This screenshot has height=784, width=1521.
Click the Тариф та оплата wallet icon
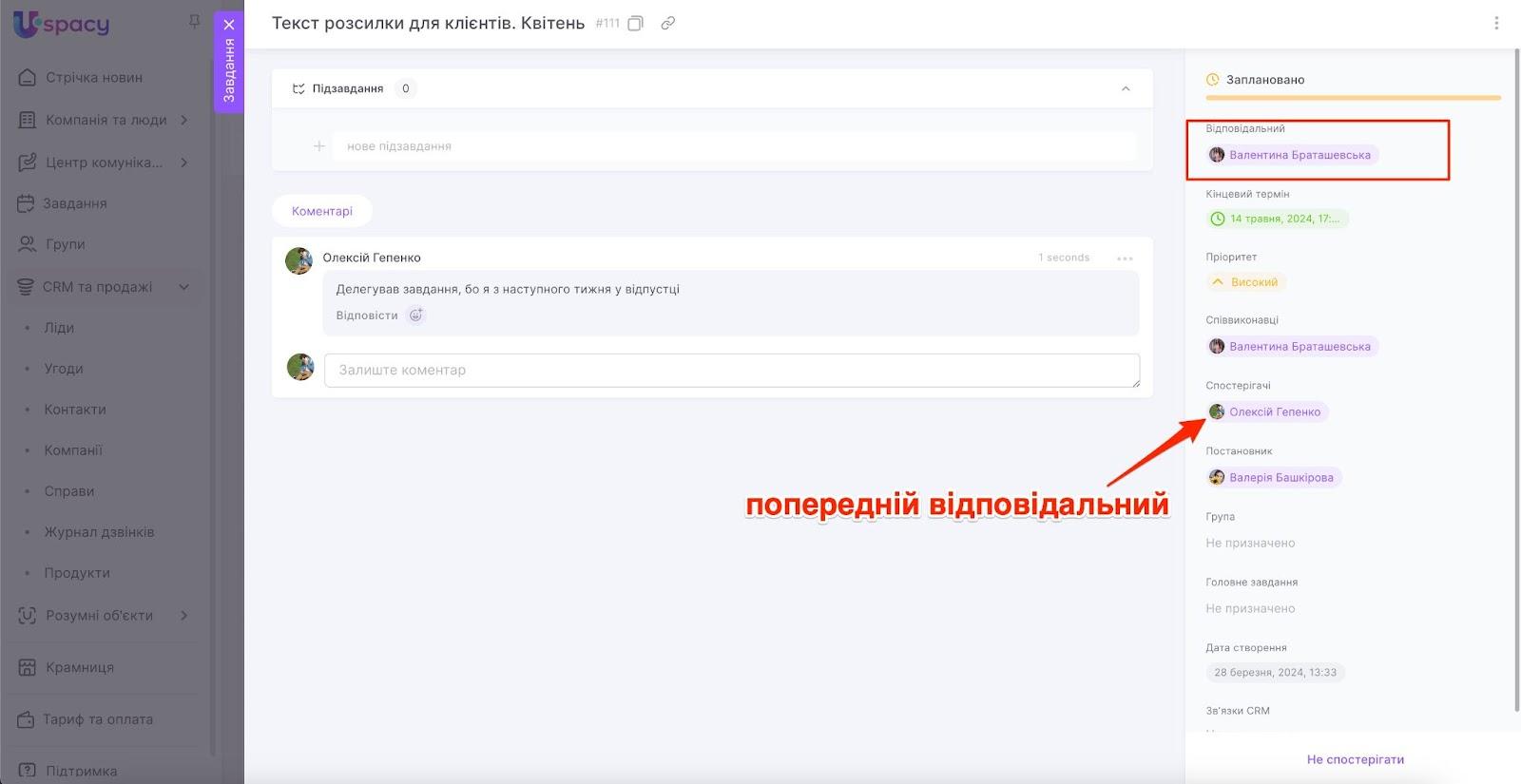click(x=26, y=719)
